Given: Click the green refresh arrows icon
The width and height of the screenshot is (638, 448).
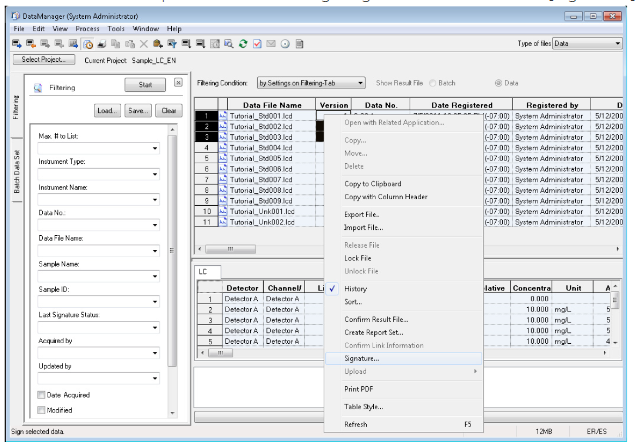Looking at the screenshot, I should [243, 44].
